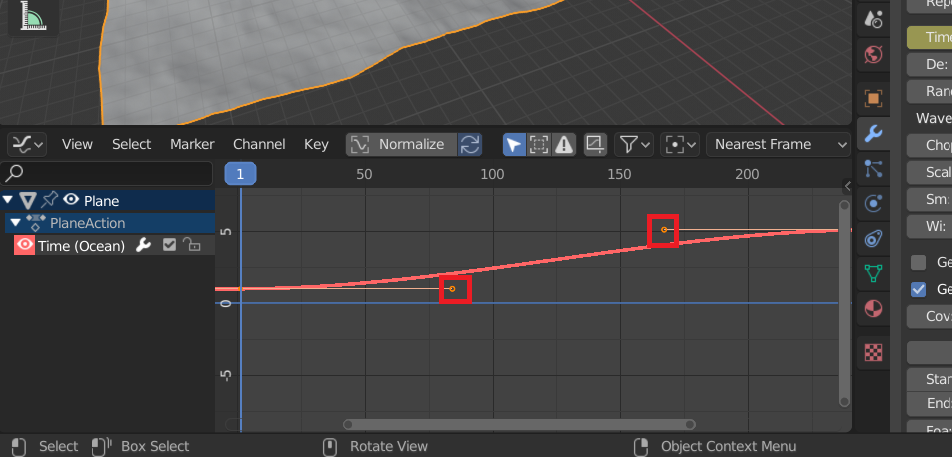Open the Marker menu
Screen dimensions: 952x457
pyautogui.click(x=192, y=144)
